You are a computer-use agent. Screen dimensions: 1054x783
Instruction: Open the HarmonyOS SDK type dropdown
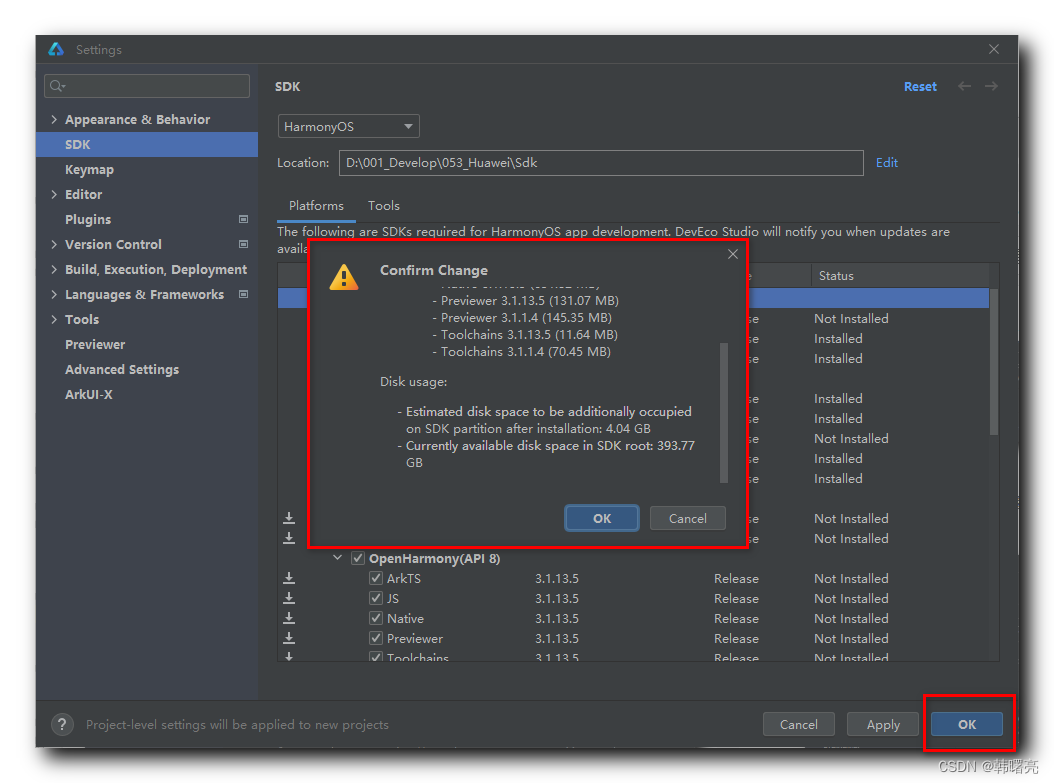coord(348,127)
